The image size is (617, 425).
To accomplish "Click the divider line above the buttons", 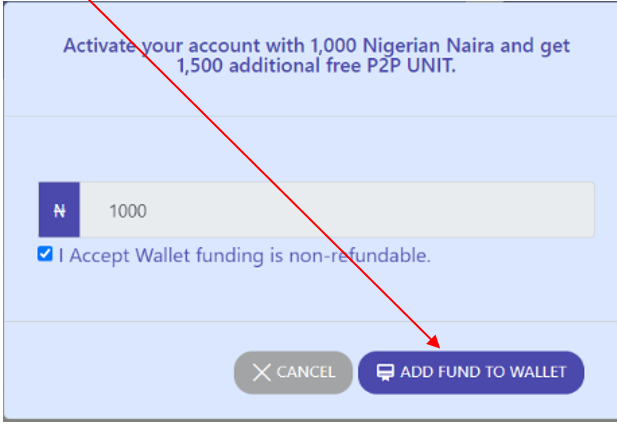I will (311, 322).
